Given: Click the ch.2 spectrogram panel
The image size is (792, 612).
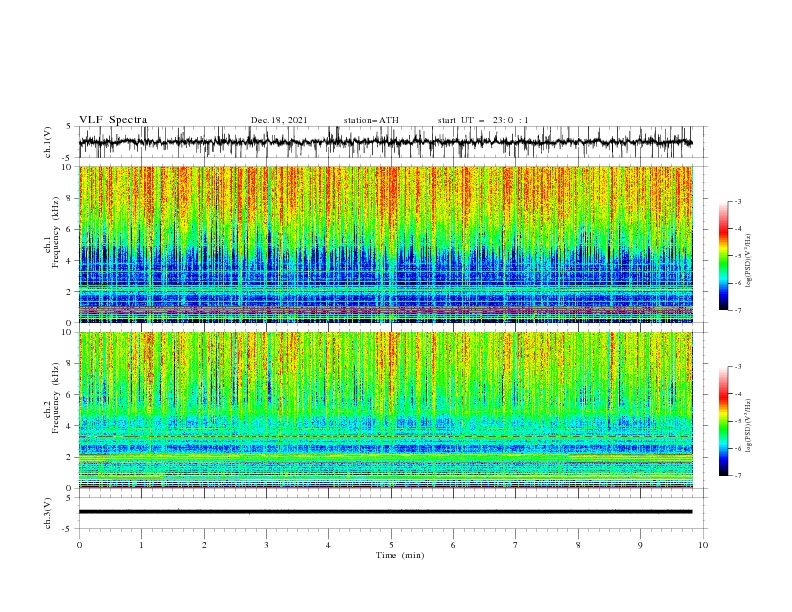Looking at the screenshot, I should pos(386,410).
